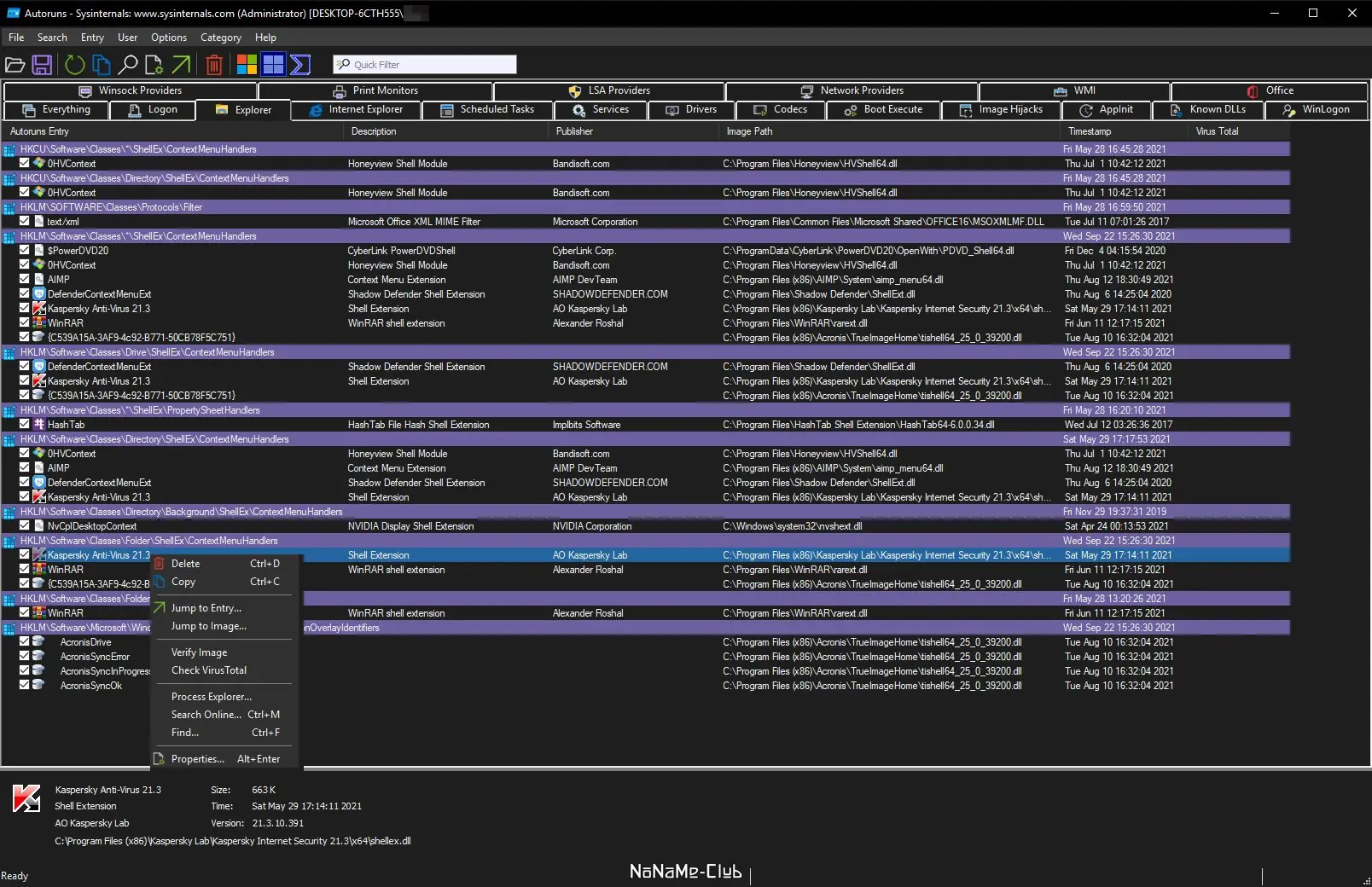
Task: Click the Timestamp column header
Action: 1090,131
